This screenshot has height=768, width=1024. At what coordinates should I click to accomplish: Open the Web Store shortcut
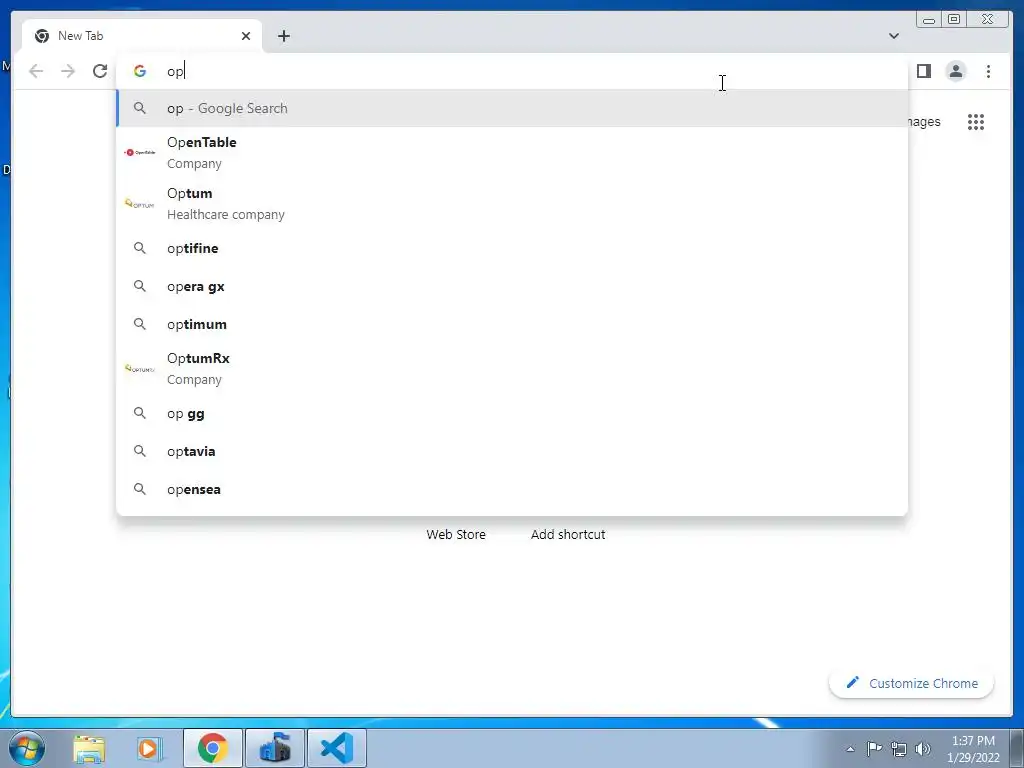pos(456,534)
